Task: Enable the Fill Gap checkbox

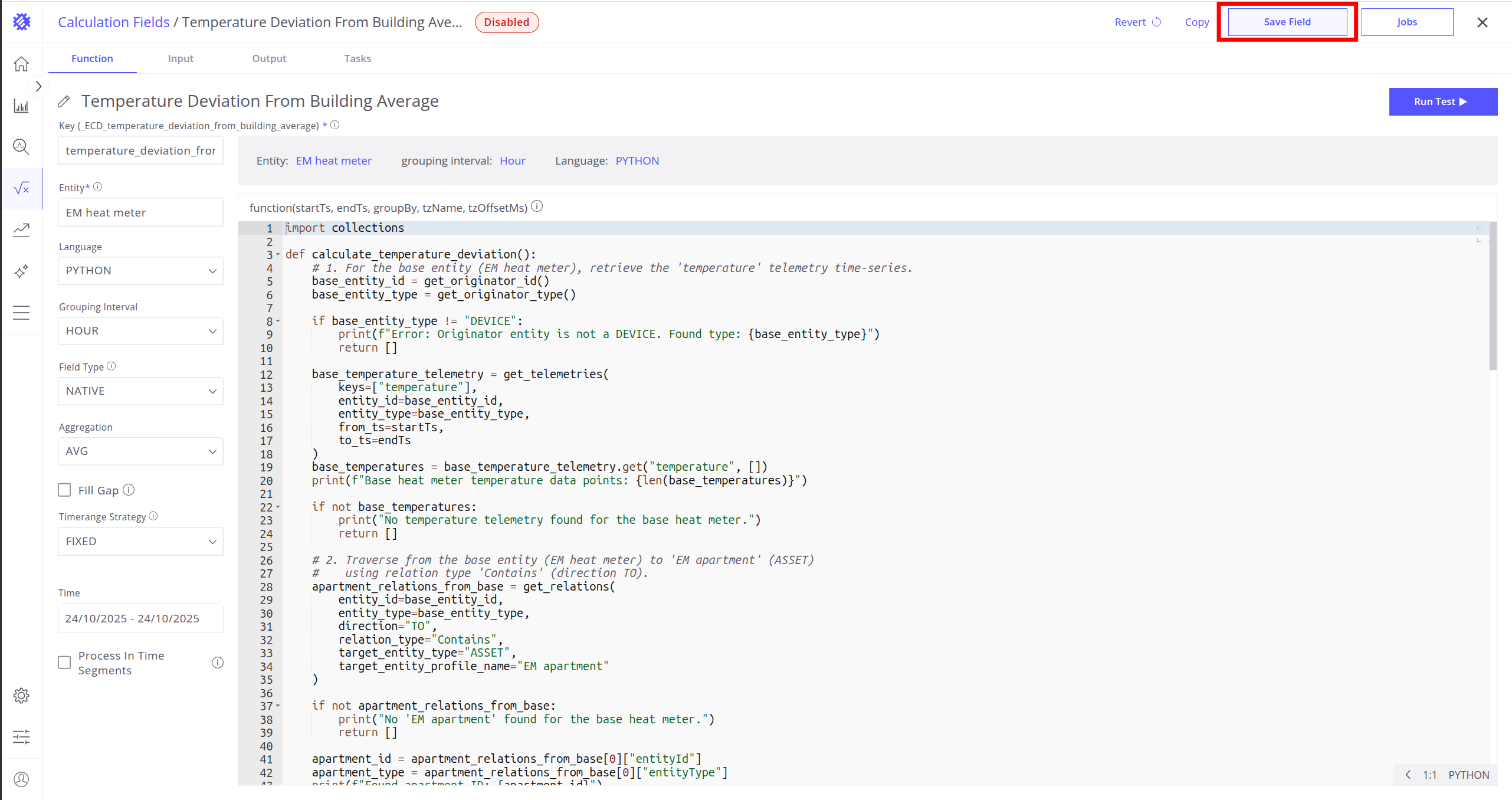Action: pyautogui.click(x=64, y=490)
